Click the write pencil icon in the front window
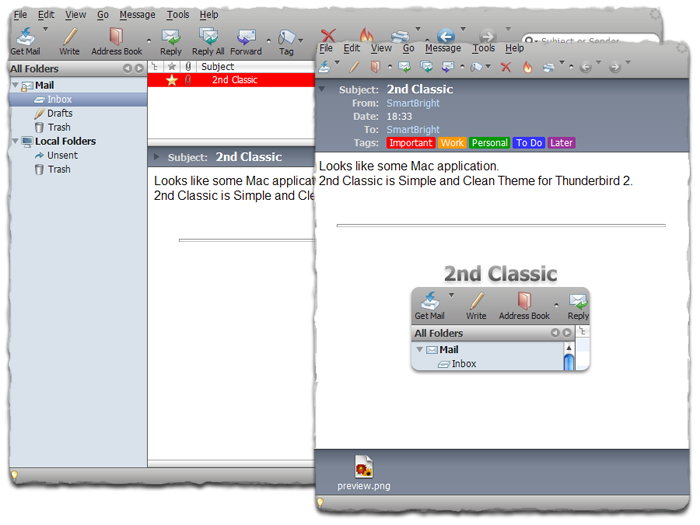 pyautogui.click(x=354, y=67)
